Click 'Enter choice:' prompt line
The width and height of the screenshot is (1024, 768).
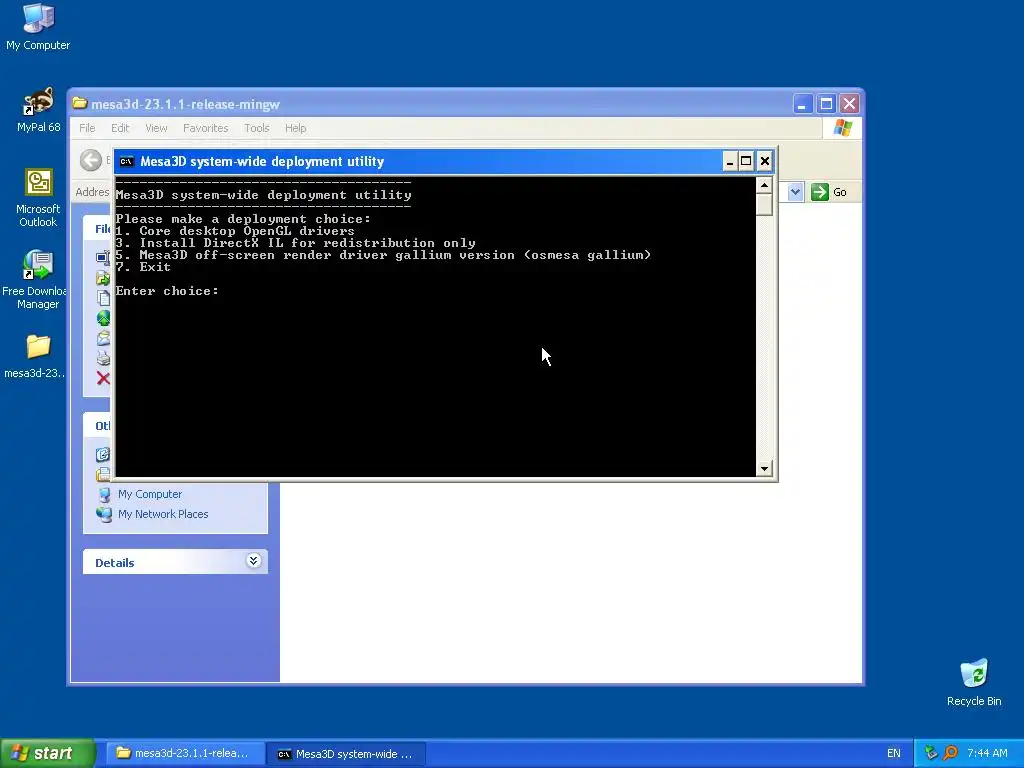(167, 291)
